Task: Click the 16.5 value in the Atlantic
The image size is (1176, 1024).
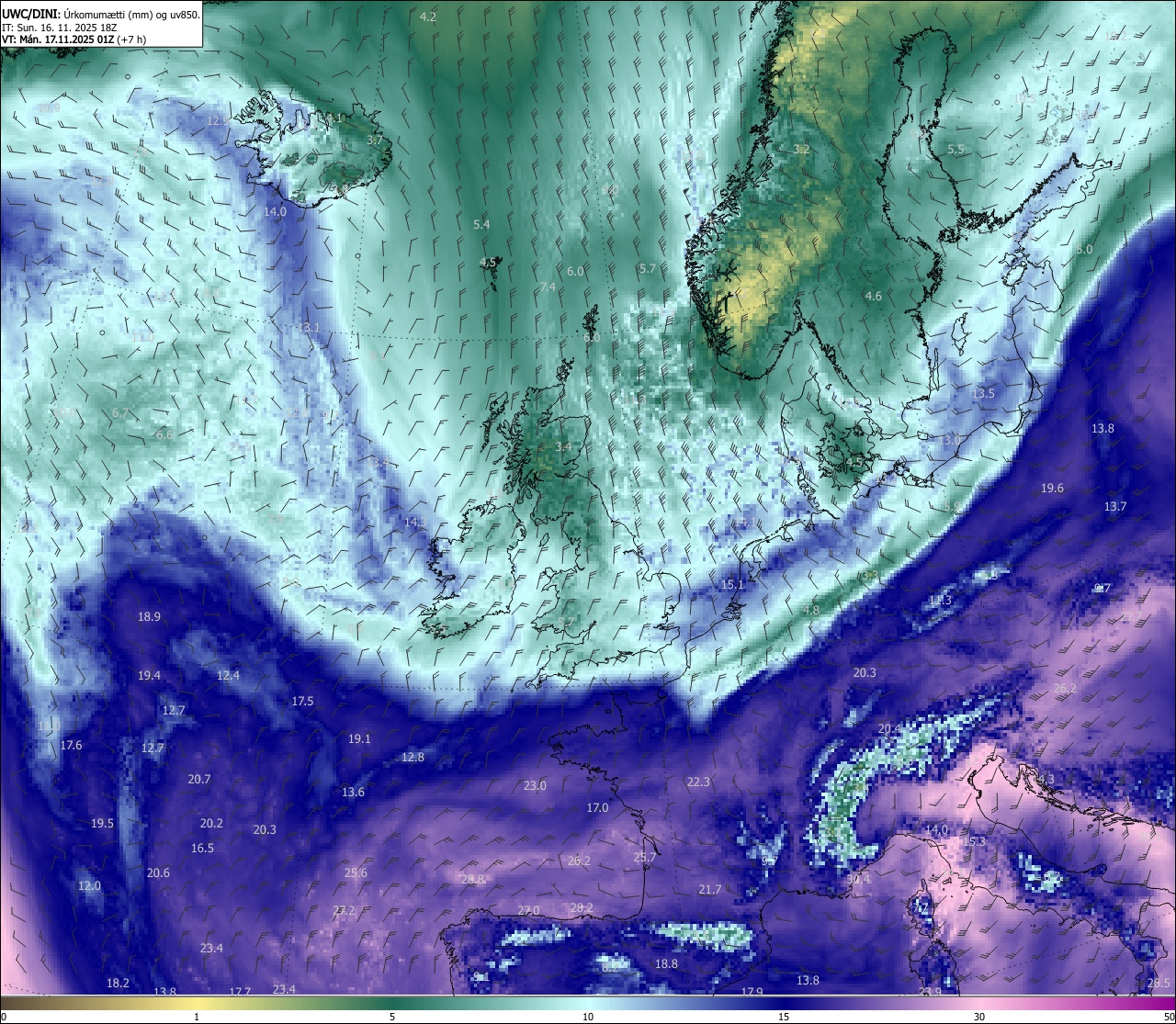Action: [202, 849]
